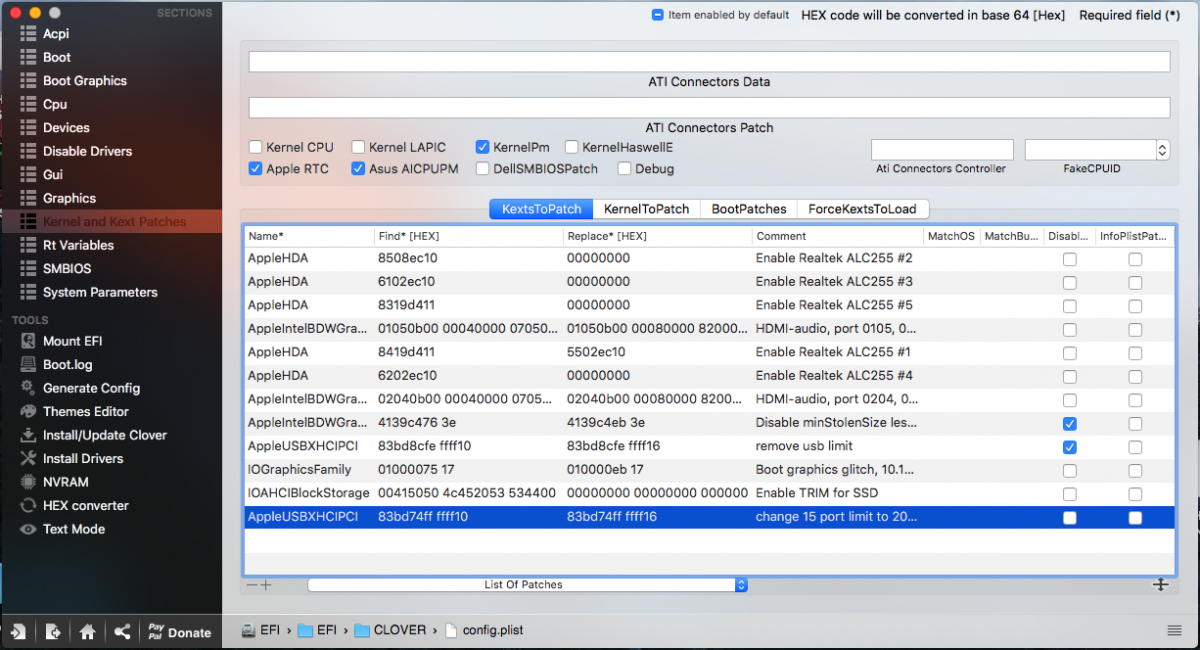This screenshot has height=650, width=1200.
Task: Open the Boot Graphics section
Action: (x=85, y=81)
